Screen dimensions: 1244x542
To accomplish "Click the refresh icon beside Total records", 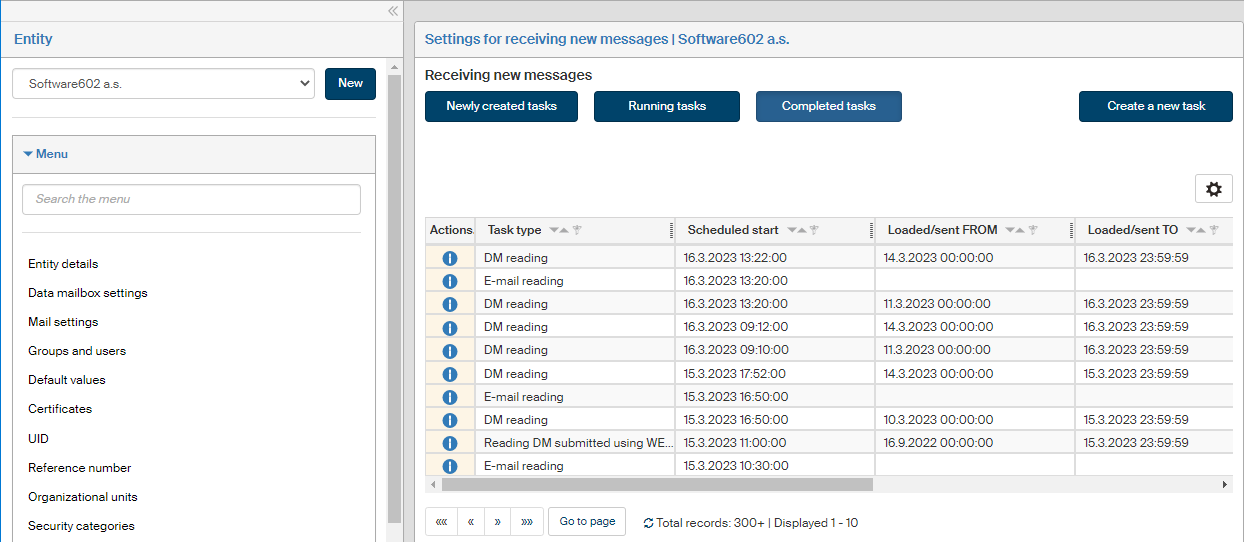I will (648, 523).
